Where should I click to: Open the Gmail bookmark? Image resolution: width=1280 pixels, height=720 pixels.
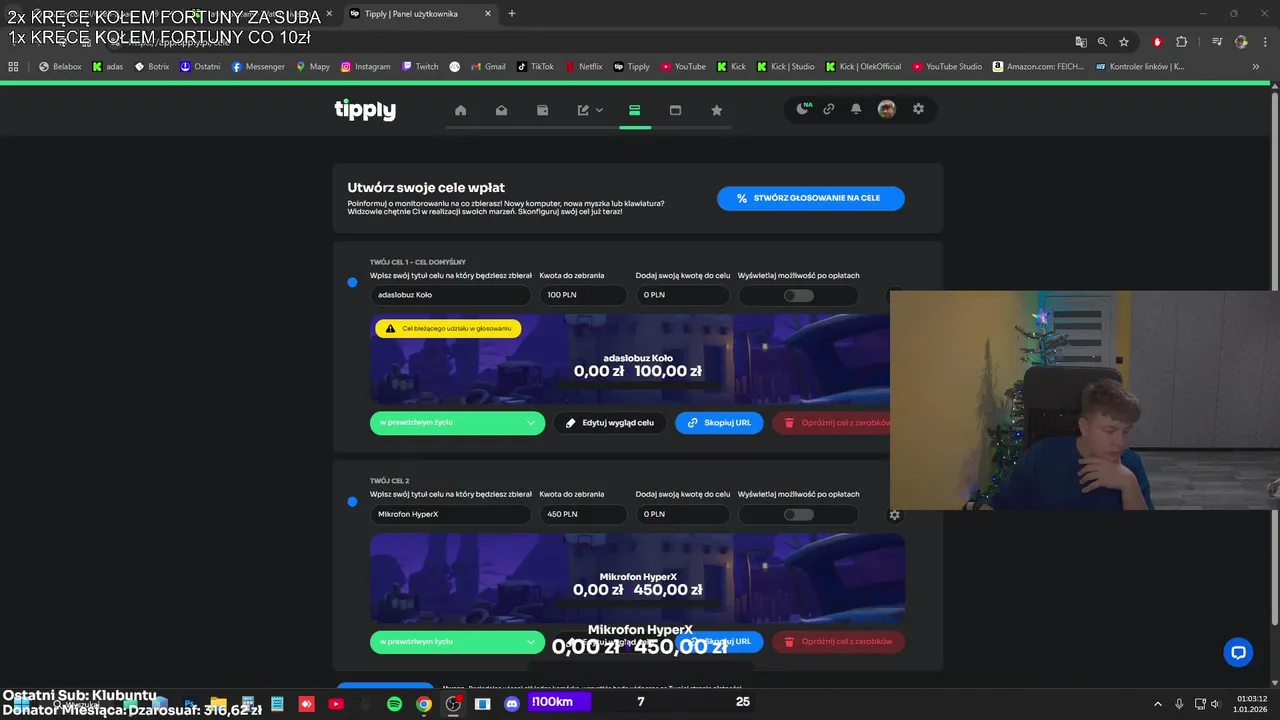pos(488,67)
